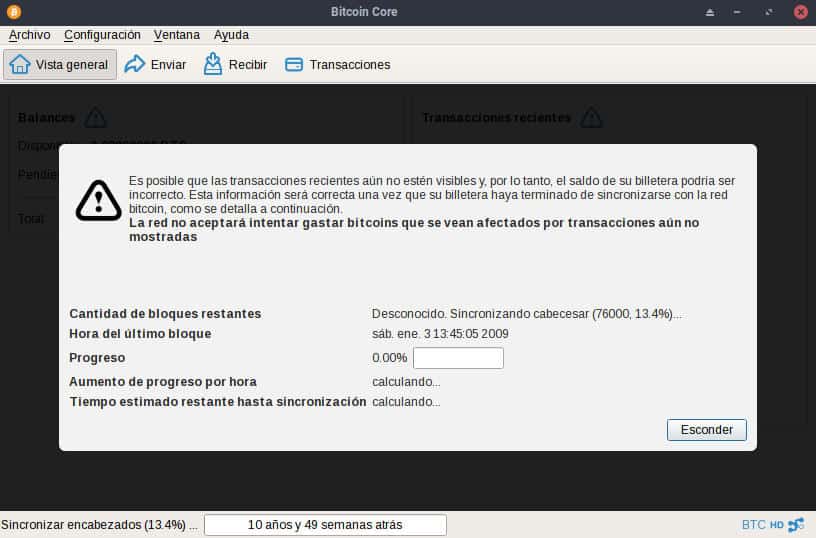Screen dimensions: 816x538
Task: Open the Archivo menu
Action: coord(29,35)
